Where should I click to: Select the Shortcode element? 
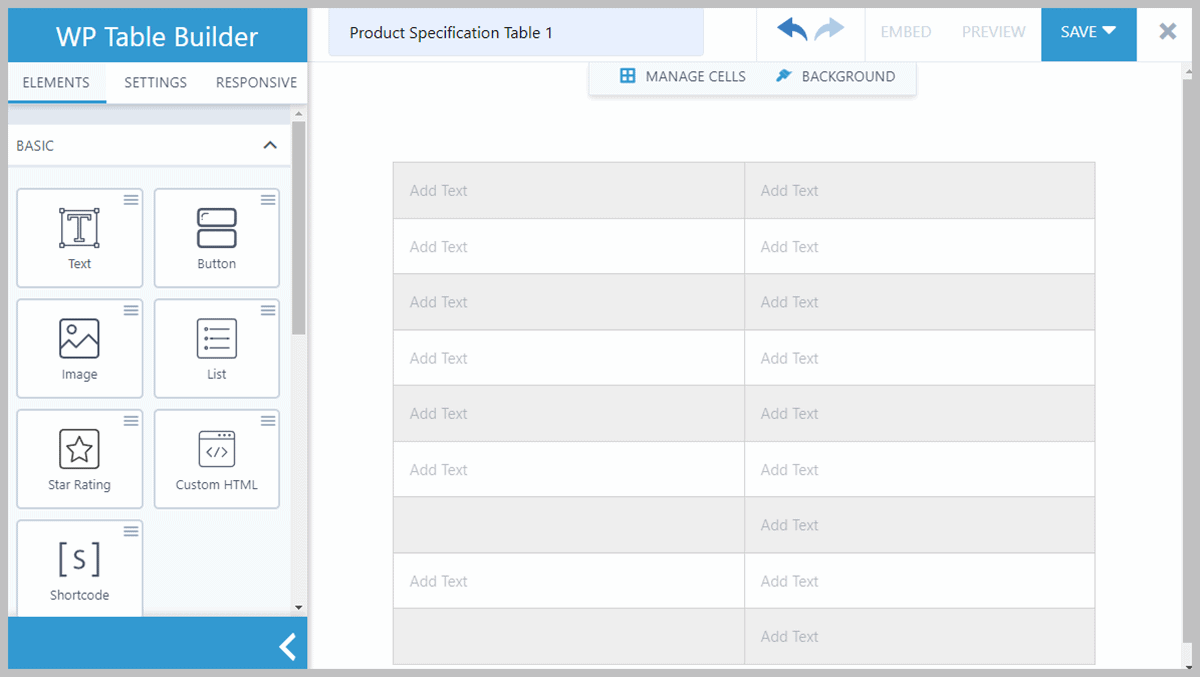[79, 567]
